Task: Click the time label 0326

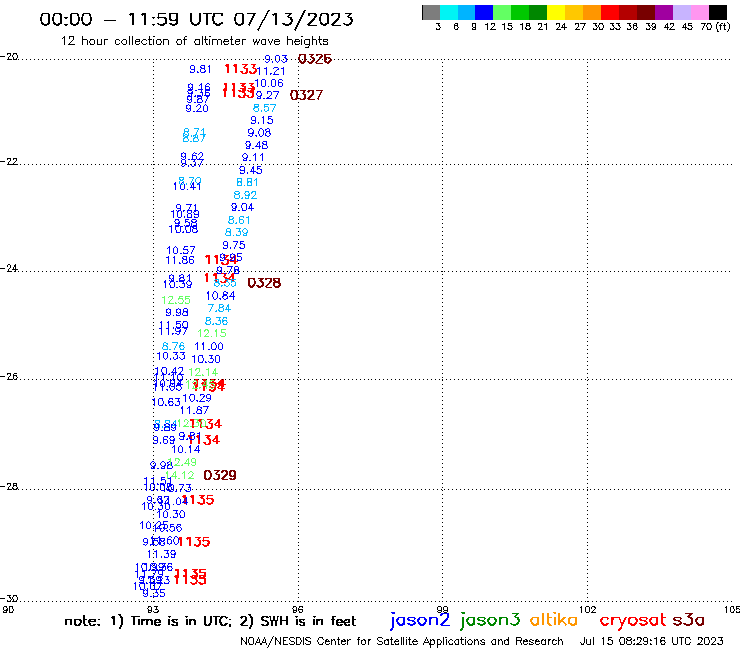Action: point(315,59)
